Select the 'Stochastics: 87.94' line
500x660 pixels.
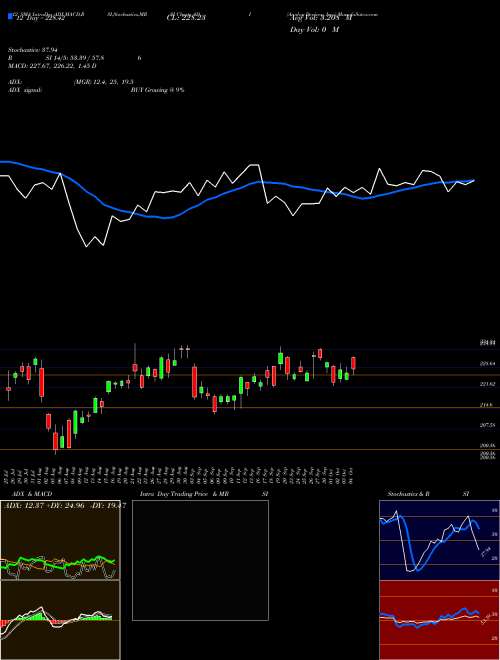pos(32,50)
